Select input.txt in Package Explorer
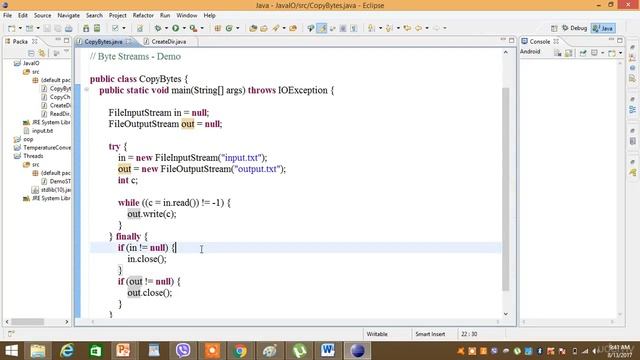Screen dimensions: 640x360 pos(42,131)
